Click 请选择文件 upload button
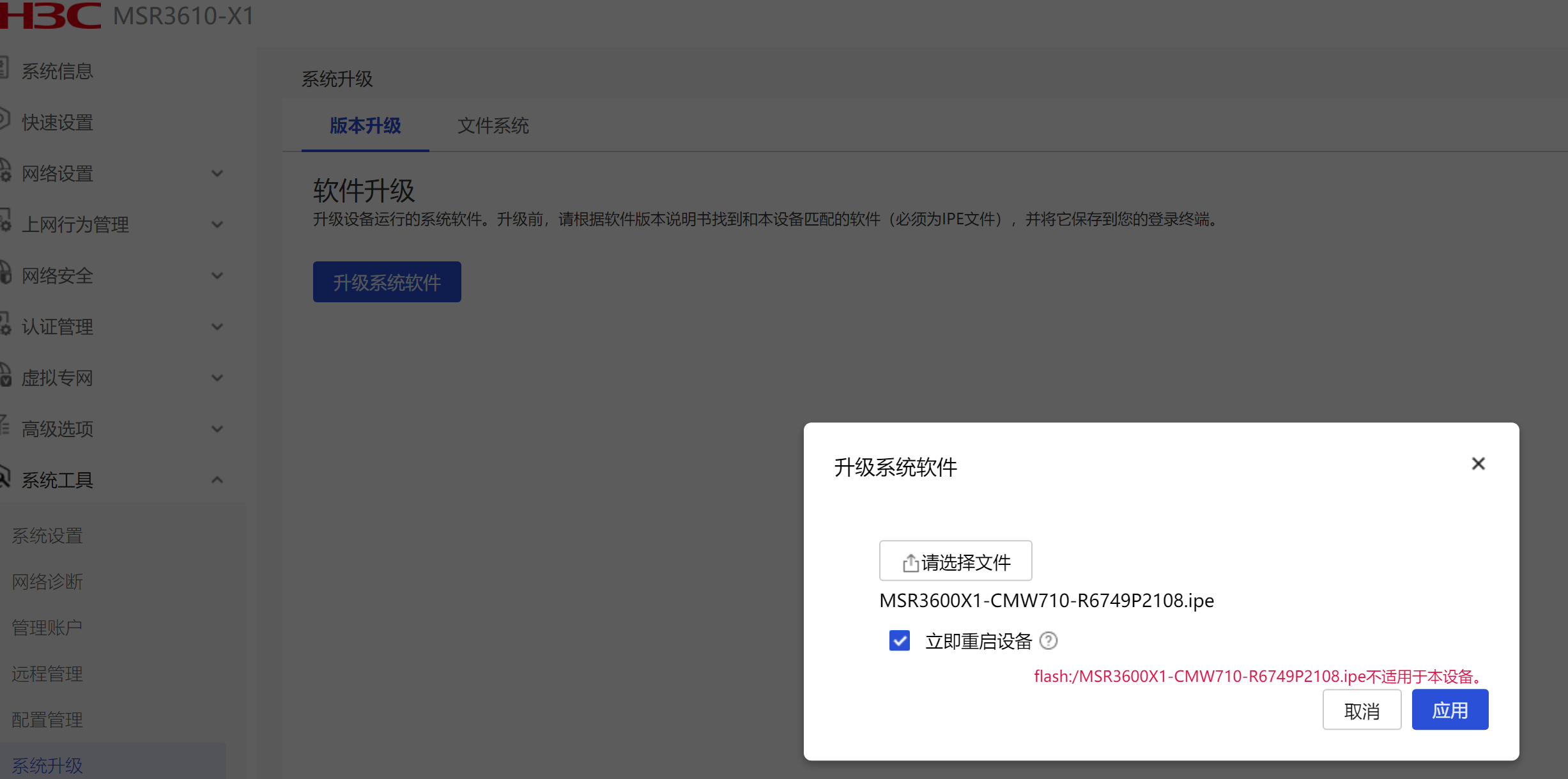The width and height of the screenshot is (1568, 779). [x=955, y=561]
